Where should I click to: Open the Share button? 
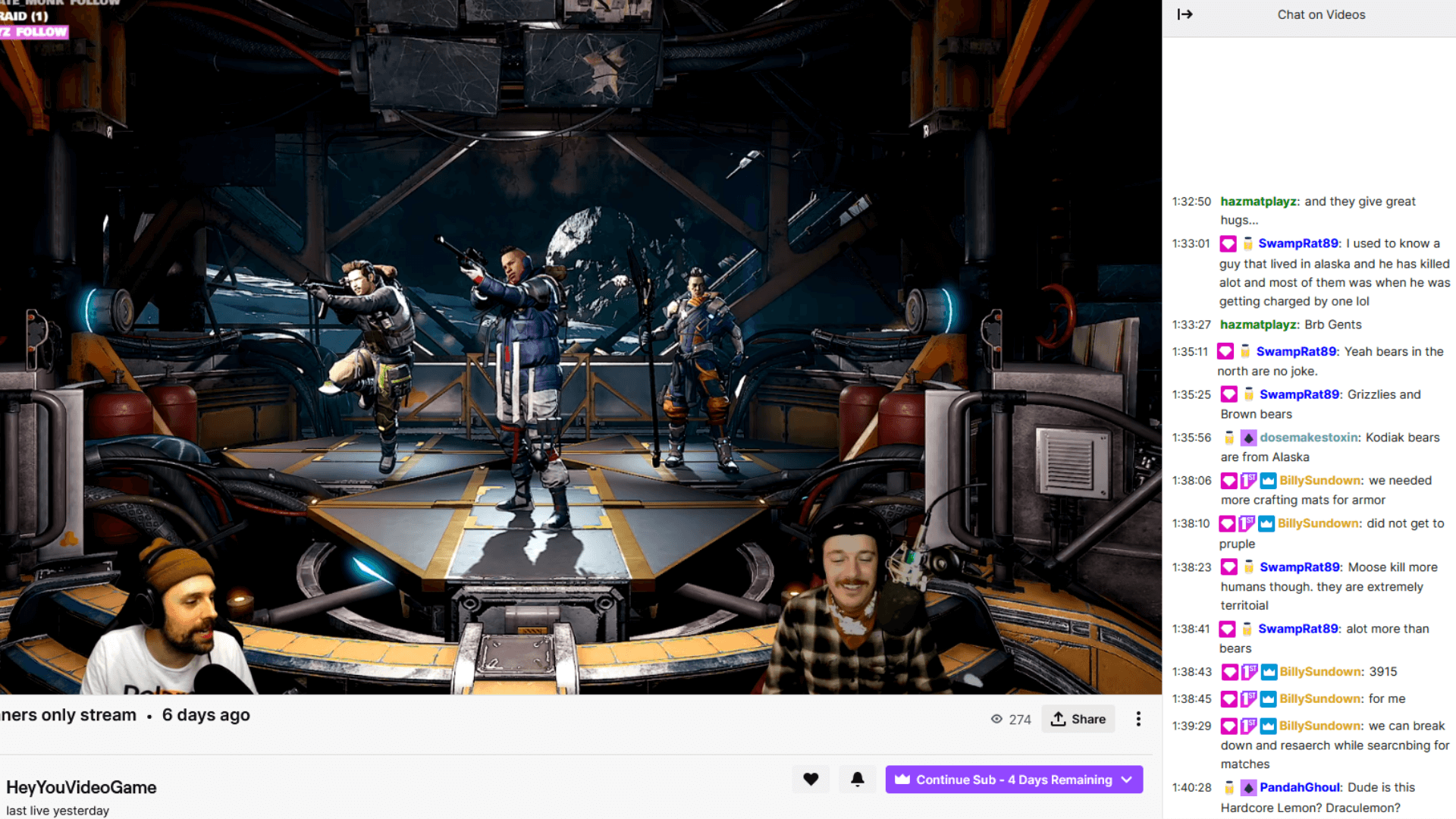(x=1078, y=719)
